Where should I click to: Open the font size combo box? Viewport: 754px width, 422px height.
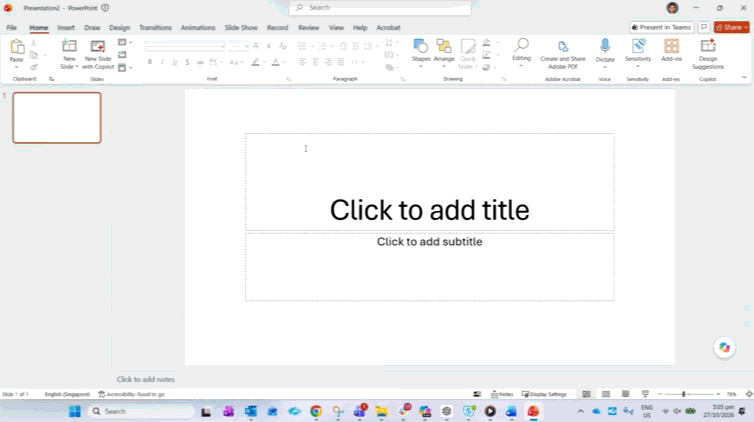point(239,46)
